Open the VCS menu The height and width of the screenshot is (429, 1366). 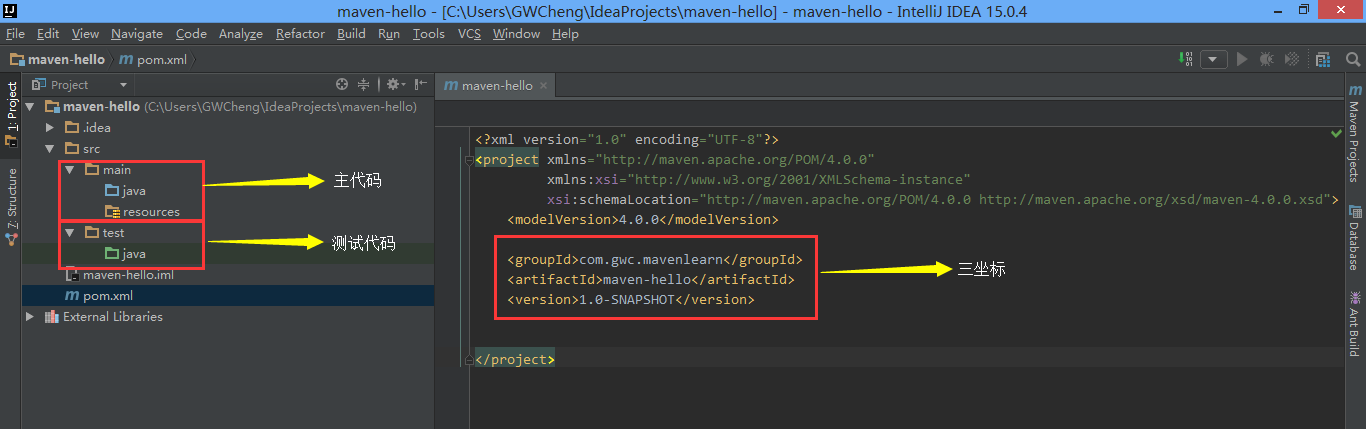(469, 33)
